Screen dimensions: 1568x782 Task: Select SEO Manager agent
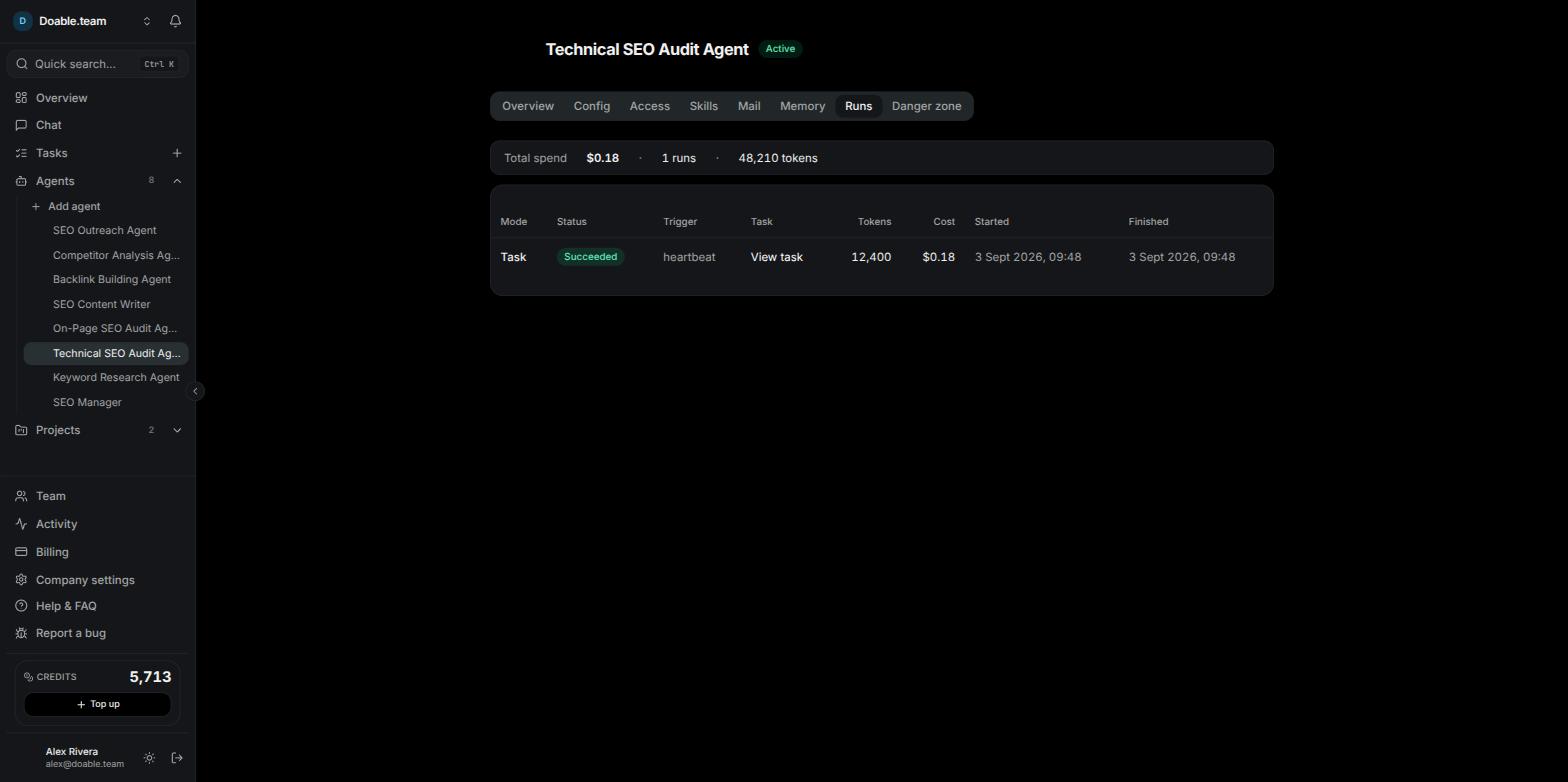[87, 402]
